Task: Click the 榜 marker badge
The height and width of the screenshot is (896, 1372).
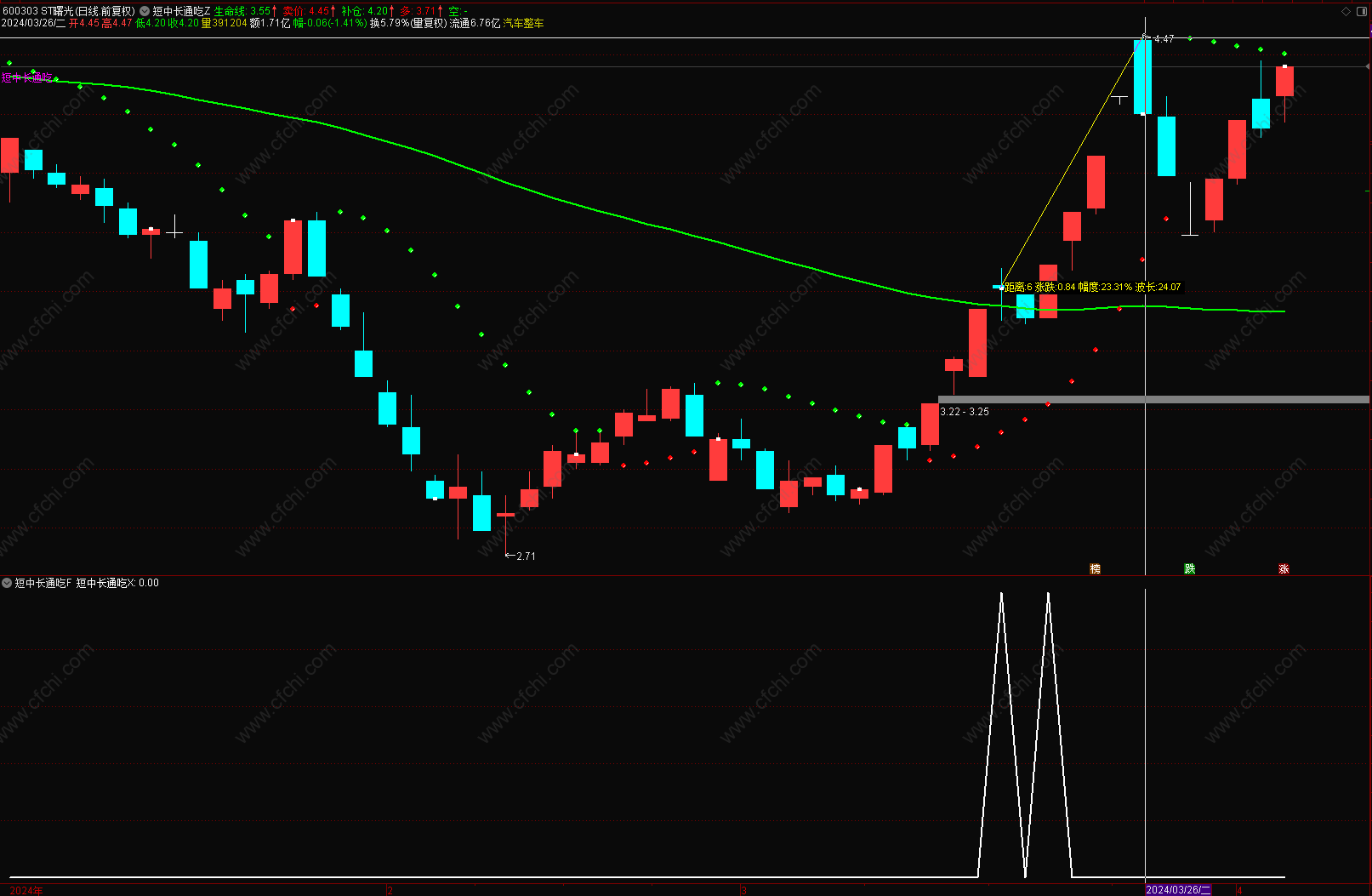Action: coord(1095,568)
